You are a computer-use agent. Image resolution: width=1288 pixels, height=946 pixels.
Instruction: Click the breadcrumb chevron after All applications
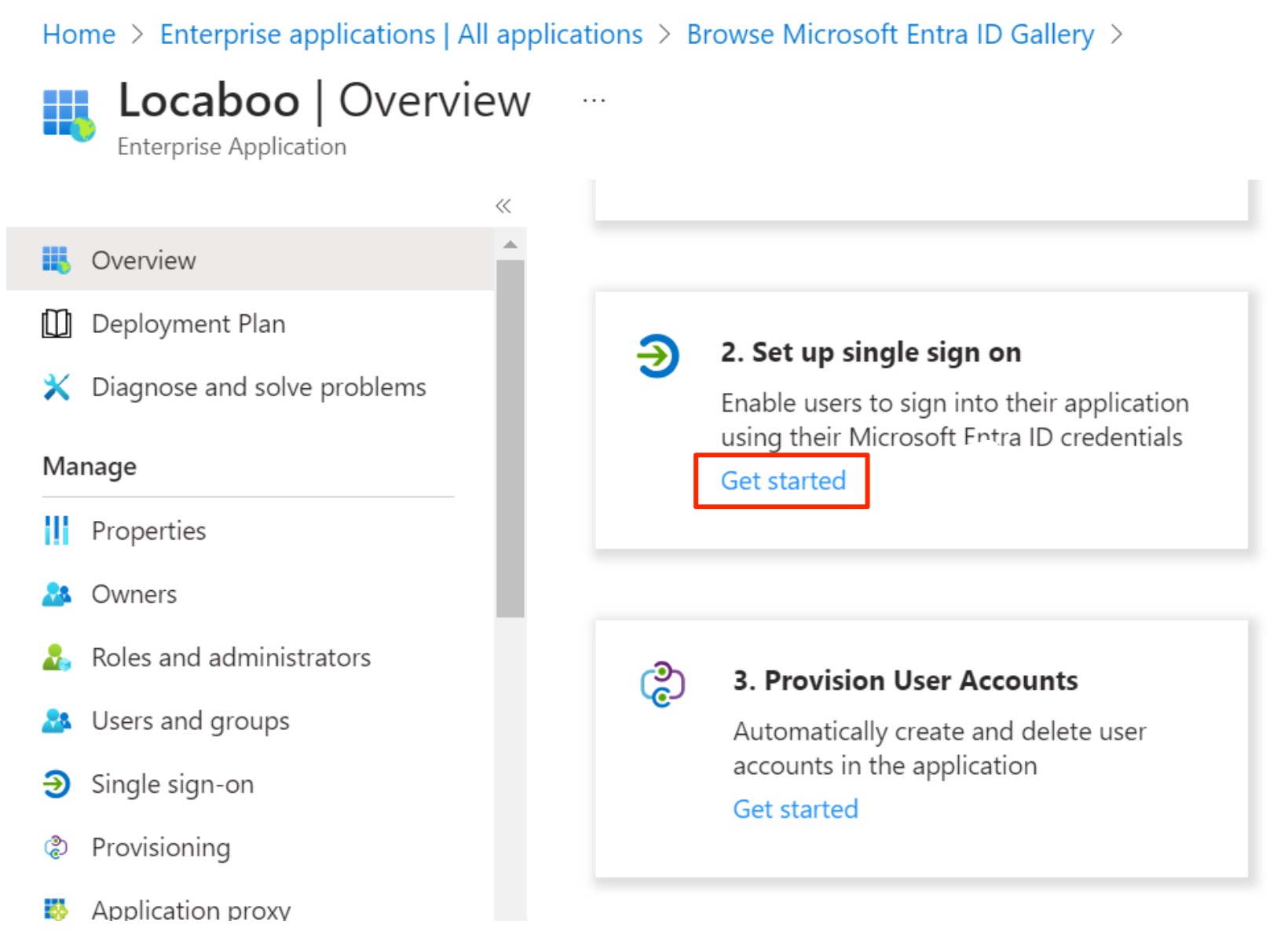[x=664, y=35]
